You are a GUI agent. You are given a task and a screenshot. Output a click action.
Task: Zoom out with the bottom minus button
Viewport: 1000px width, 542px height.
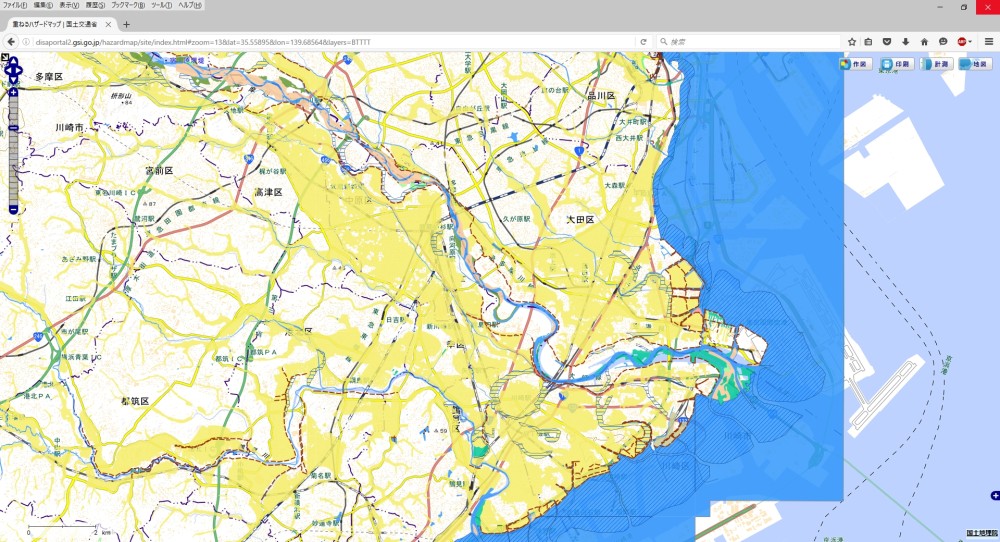click(x=13, y=209)
